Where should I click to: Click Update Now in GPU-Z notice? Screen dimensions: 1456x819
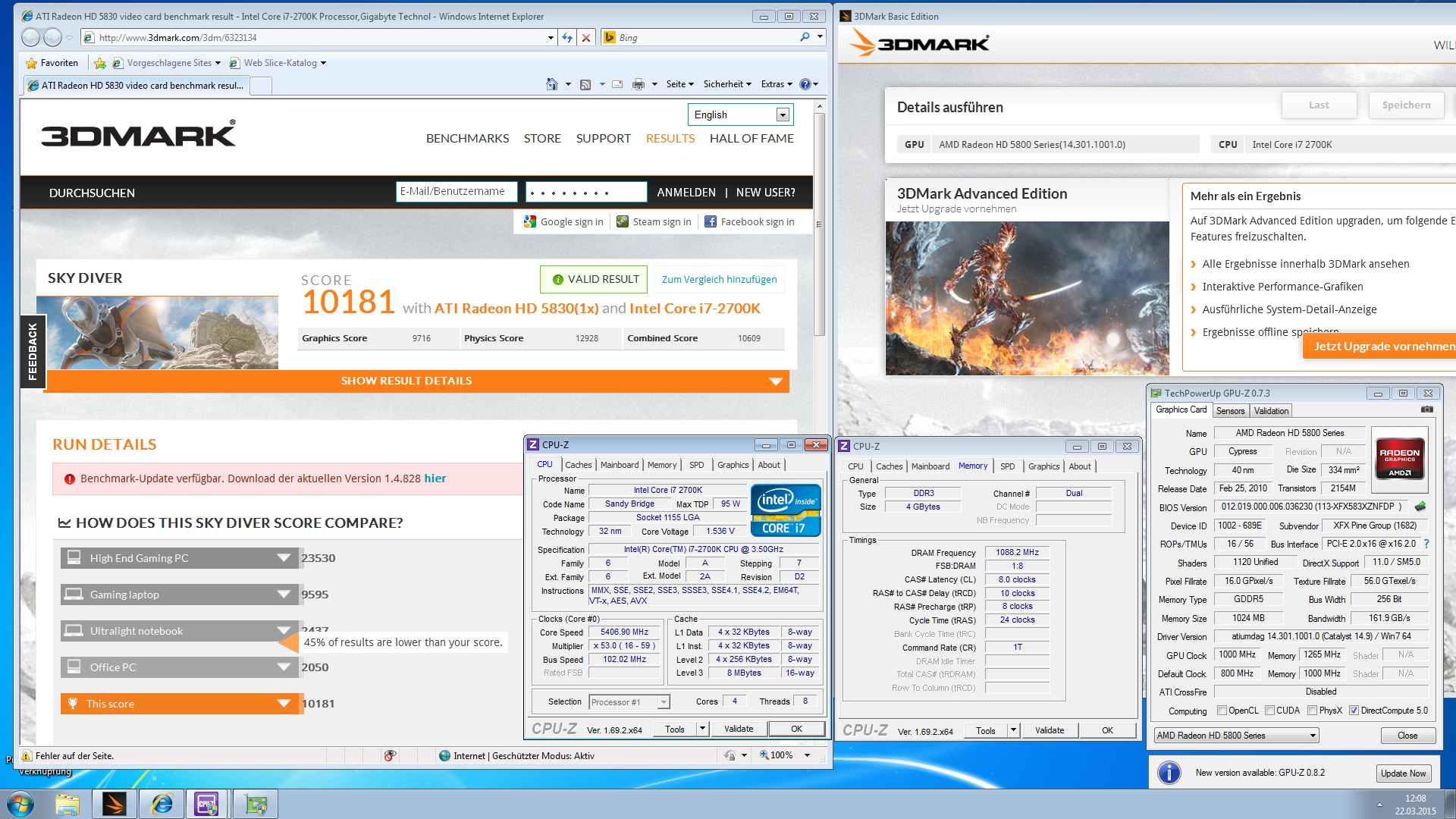pos(1403,773)
